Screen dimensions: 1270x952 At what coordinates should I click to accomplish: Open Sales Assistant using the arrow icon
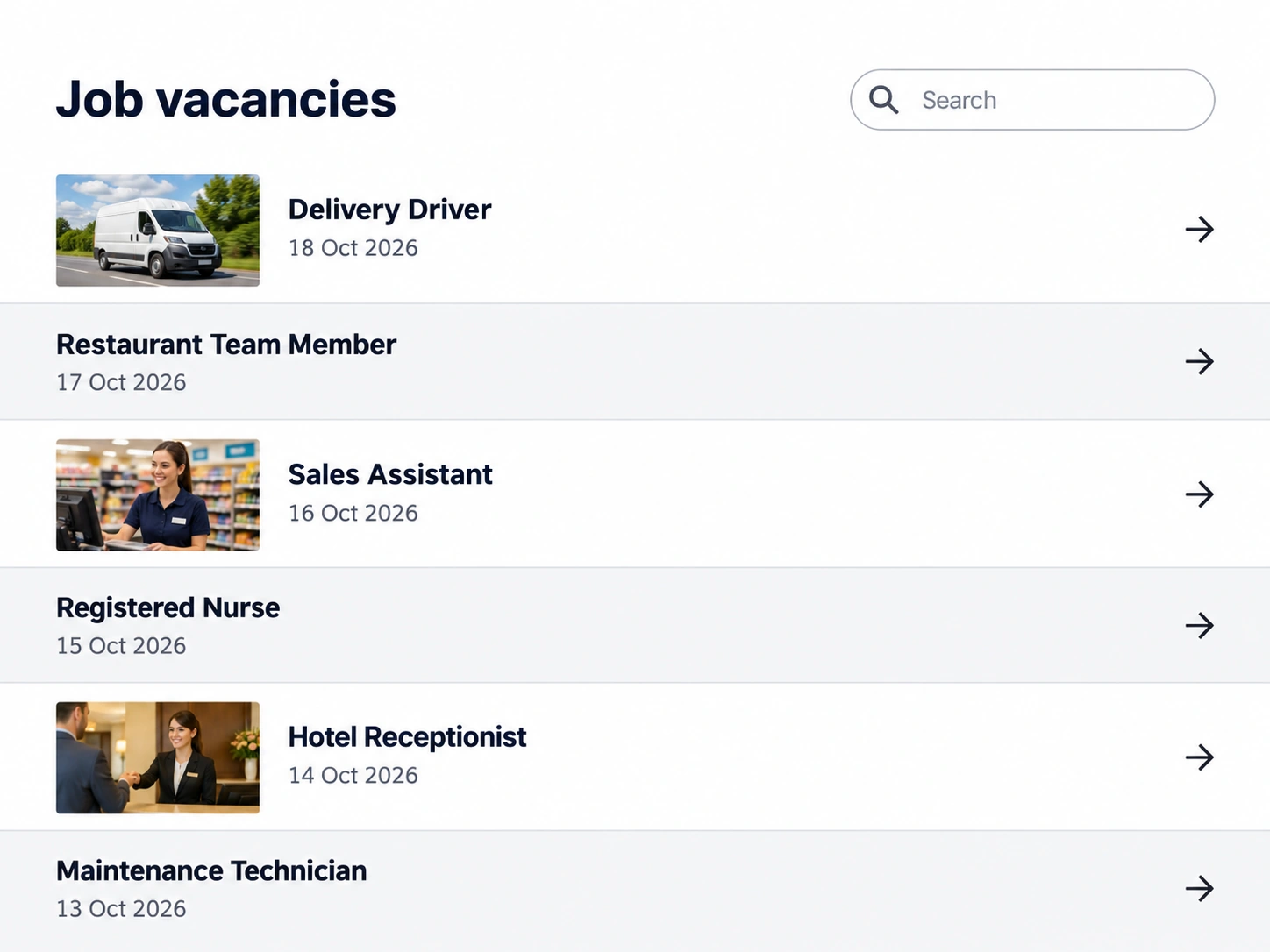coord(1199,494)
